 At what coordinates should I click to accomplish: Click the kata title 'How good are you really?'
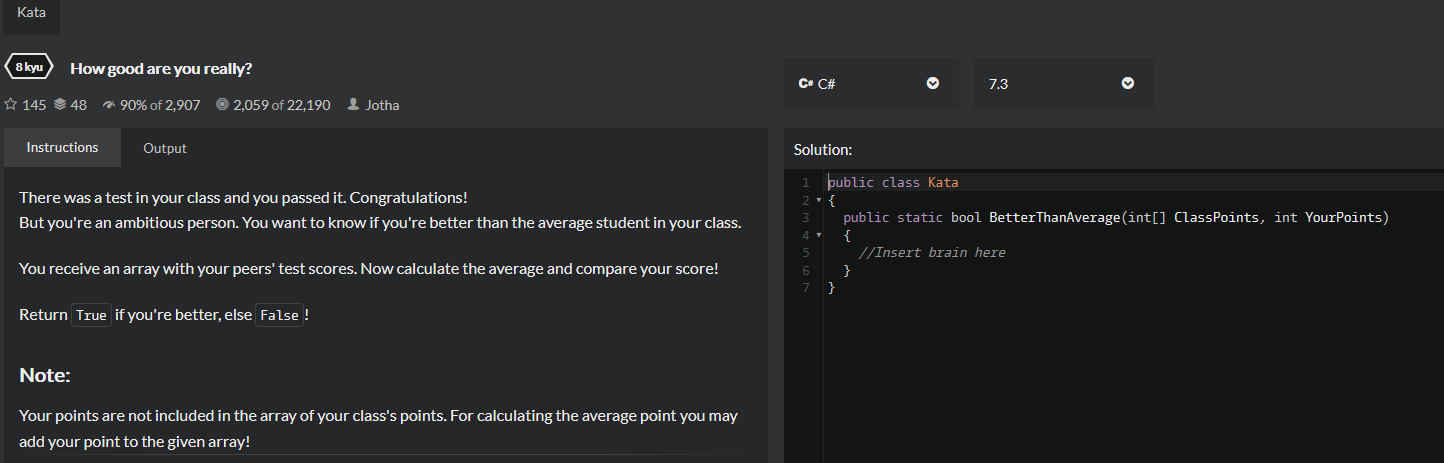click(161, 68)
